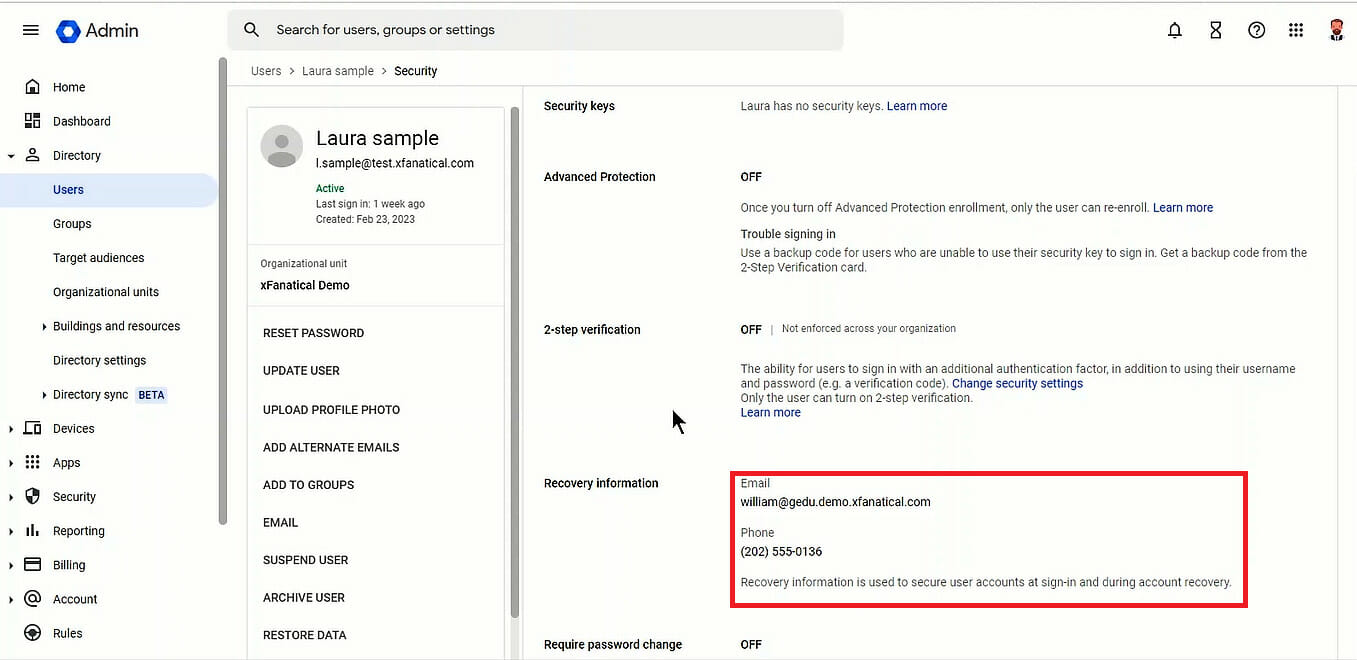Click the Rules steering wheel icon

(x=32, y=633)
